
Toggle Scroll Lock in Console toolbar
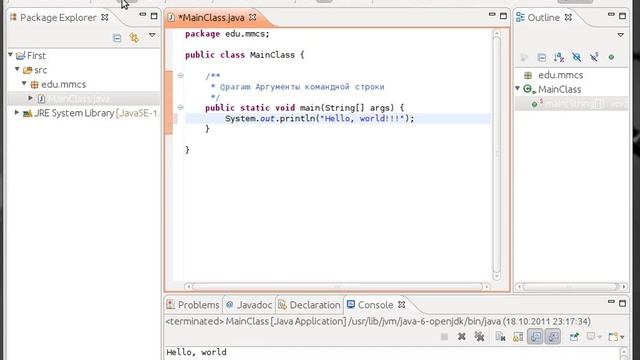click(x=518, y=337)
